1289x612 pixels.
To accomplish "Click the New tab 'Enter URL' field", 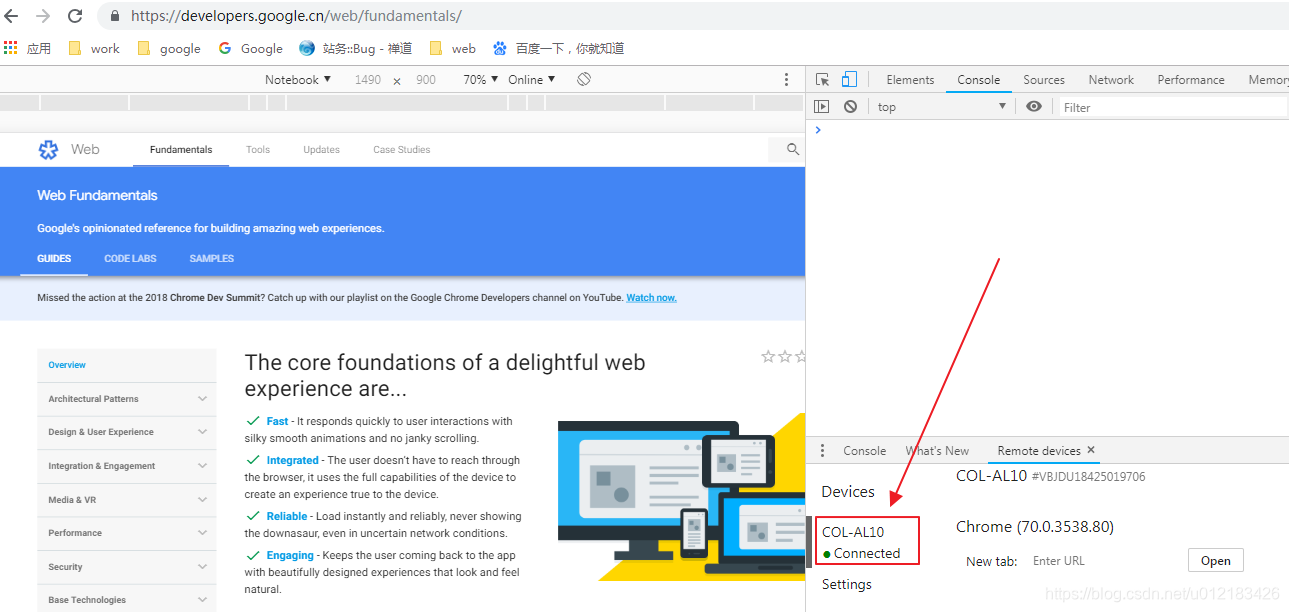I will click(1103, 561).
